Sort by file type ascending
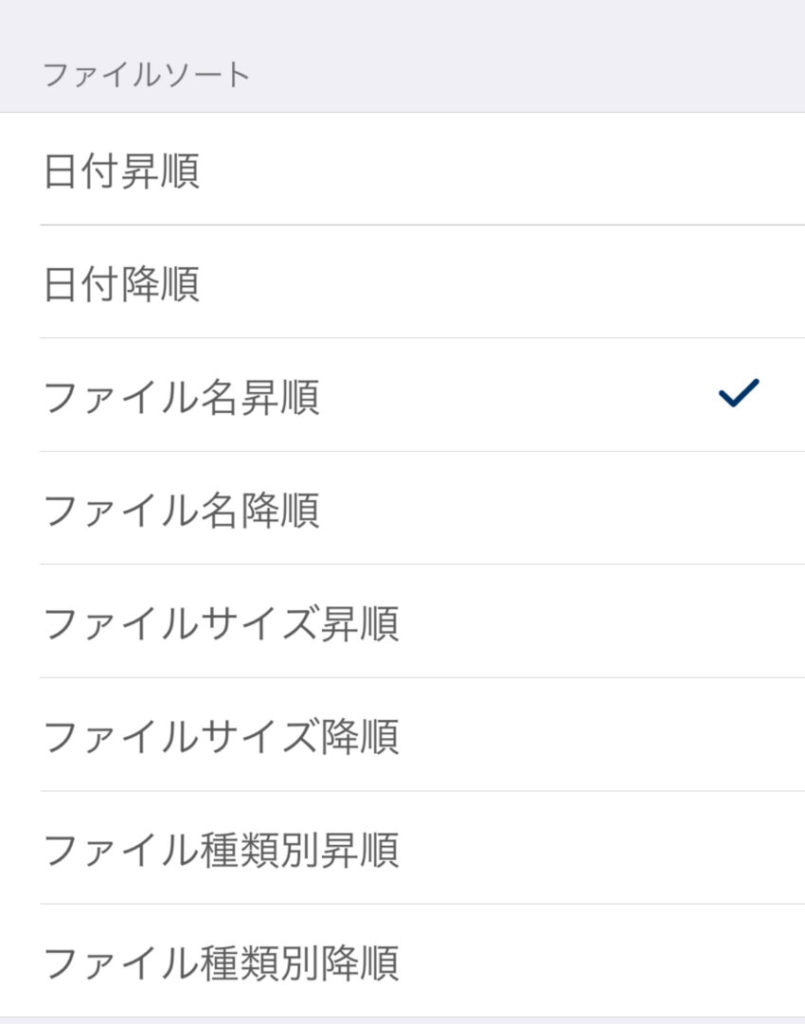The height and width of the screenshot is (1024, 805). point(222,849)
